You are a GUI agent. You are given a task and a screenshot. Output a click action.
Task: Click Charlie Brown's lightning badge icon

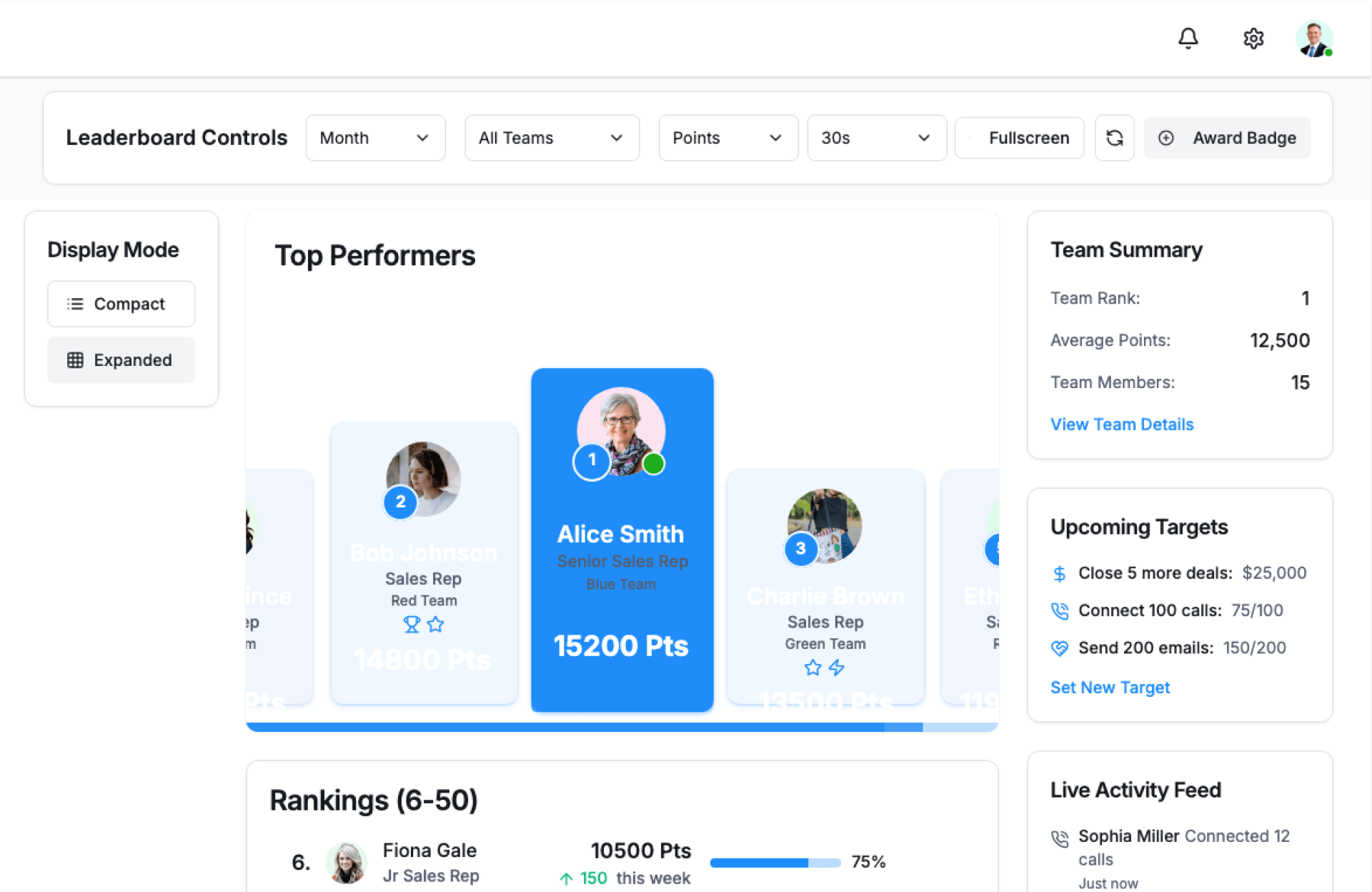pyautogui.click(x=836, y=668)
